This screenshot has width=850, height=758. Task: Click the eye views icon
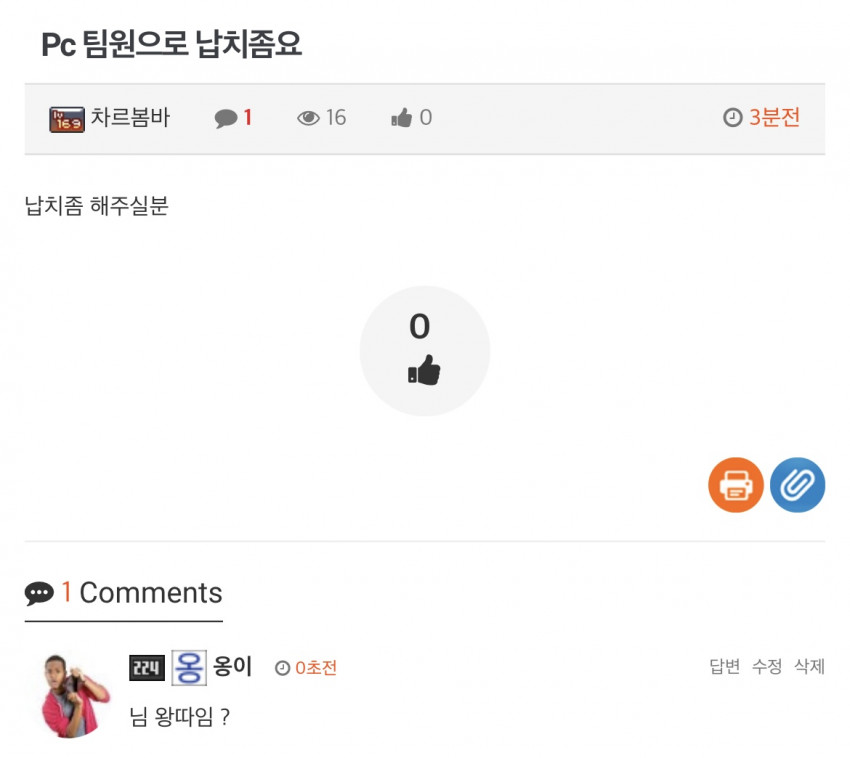308,118
